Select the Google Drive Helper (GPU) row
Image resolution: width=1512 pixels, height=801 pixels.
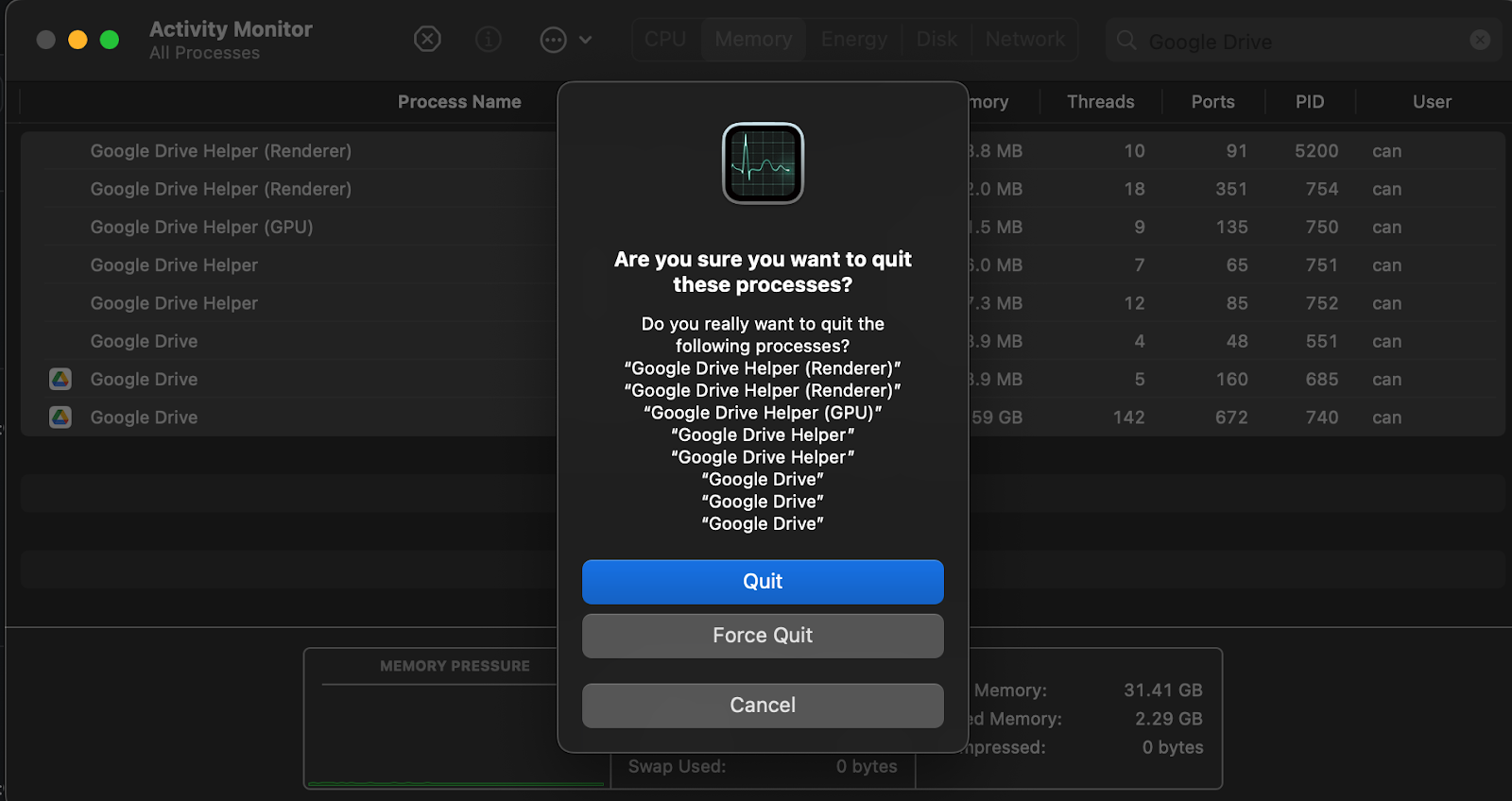point(763,227)
